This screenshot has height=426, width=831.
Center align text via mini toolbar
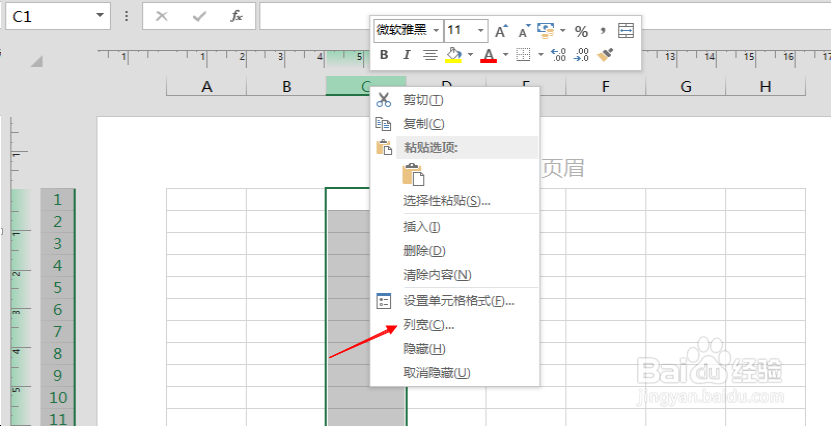430,55
